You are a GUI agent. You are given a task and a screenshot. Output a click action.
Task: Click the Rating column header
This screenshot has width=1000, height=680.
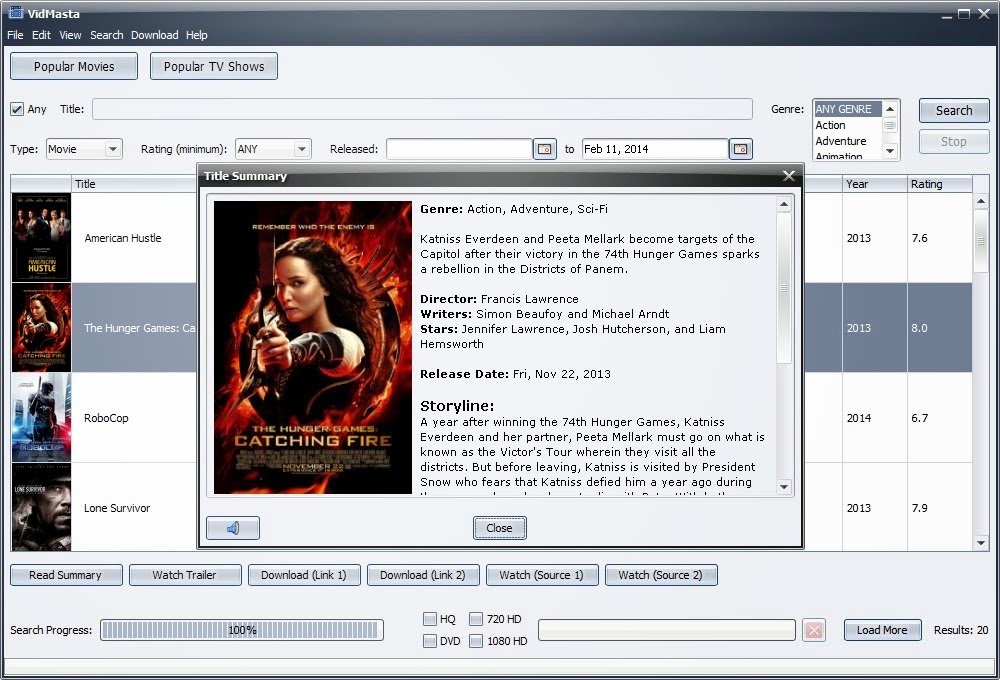pyautogui.click(x=939, y=184)
